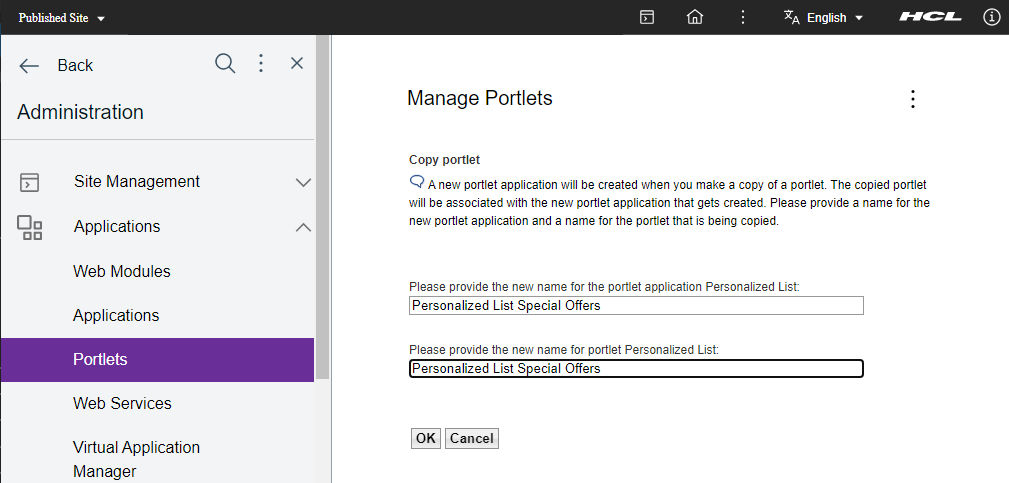Viewport: 1009px width, 483px height.
Task: Click the language translate icon
Action: pyautogui.click(x=791, y=17)
